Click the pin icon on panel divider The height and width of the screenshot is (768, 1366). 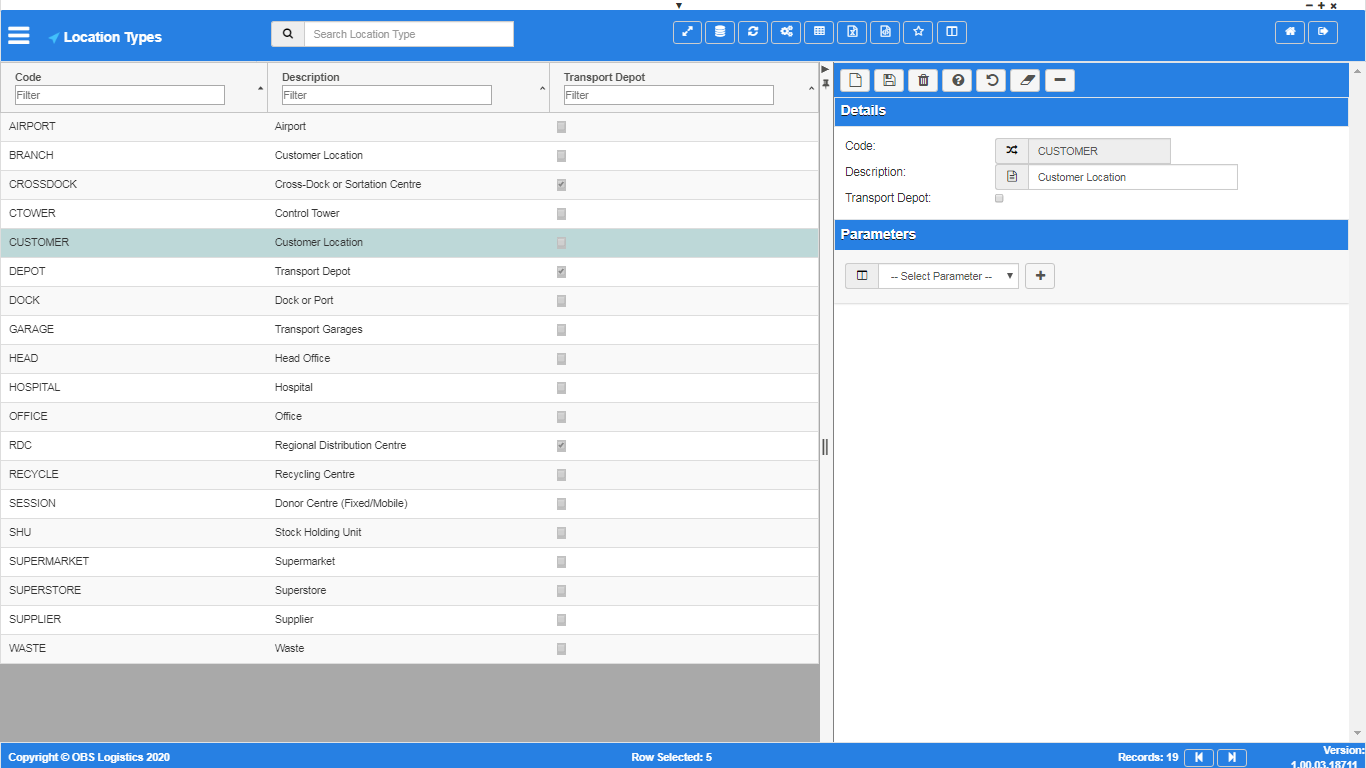click(826, 83)
